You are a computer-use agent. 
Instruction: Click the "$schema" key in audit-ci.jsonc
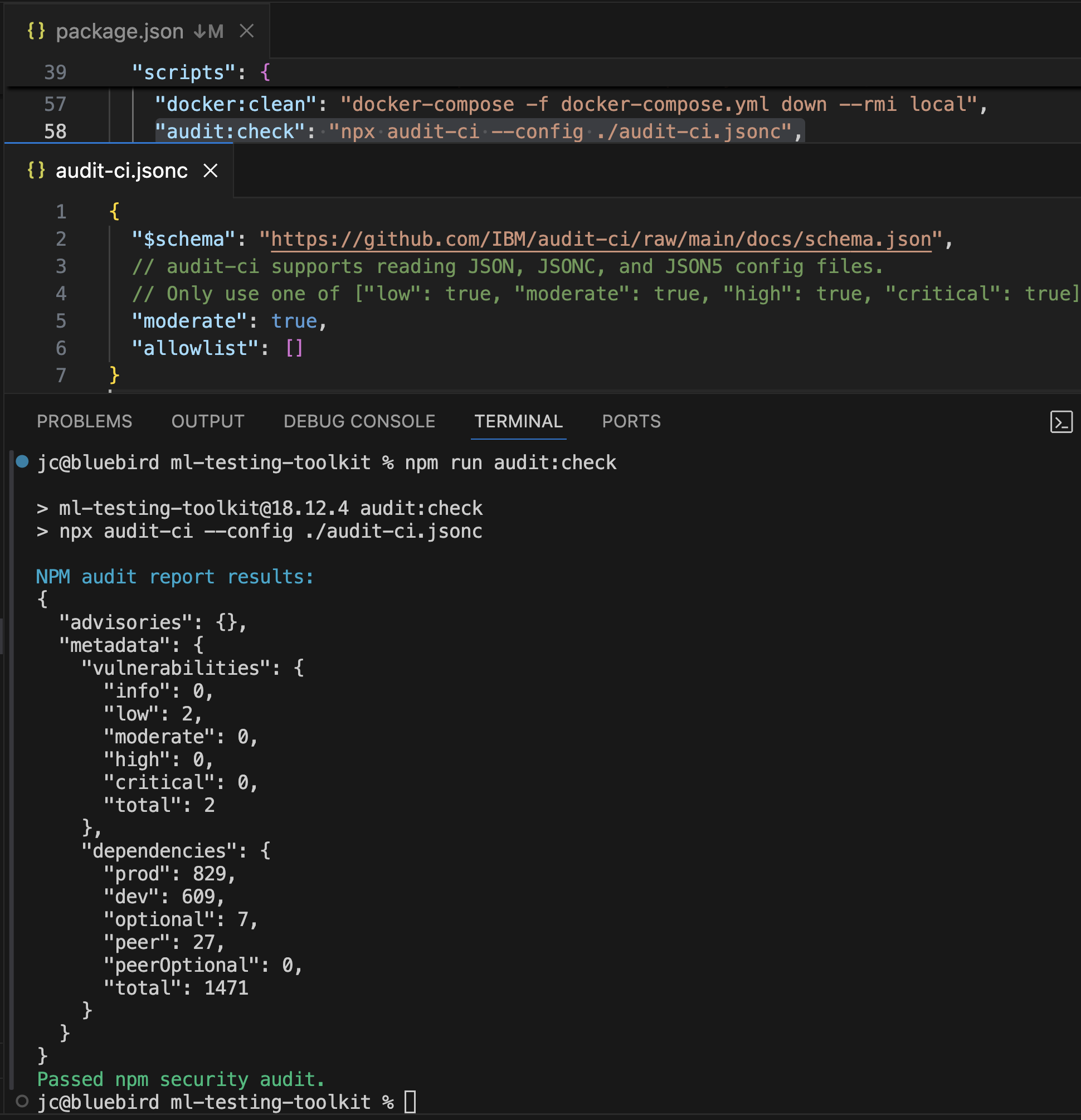tap(183, 239)
